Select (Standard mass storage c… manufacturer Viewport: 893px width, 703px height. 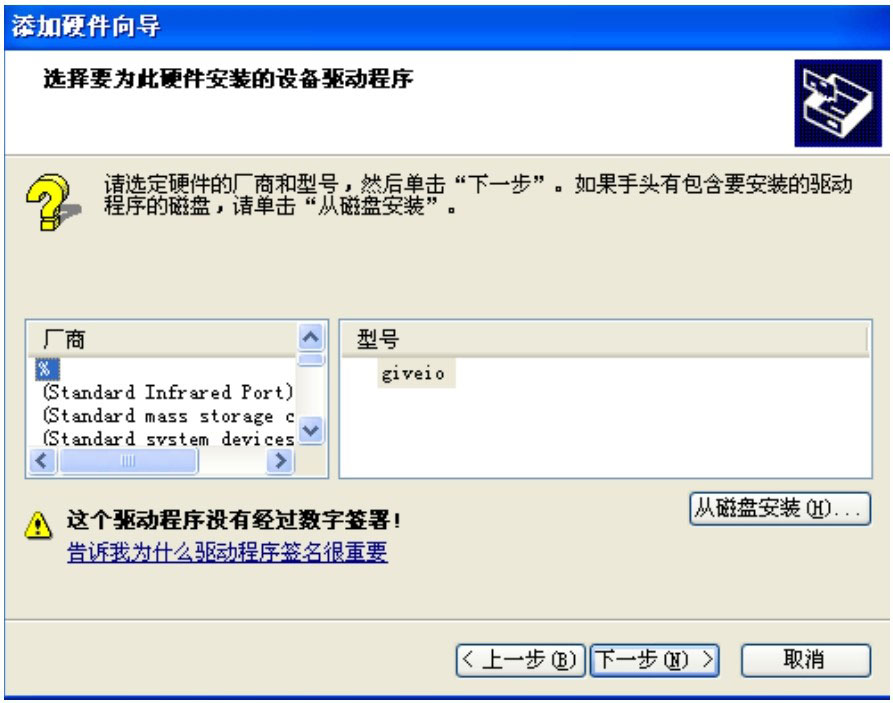pyautogui.click(x=167, y=416)
